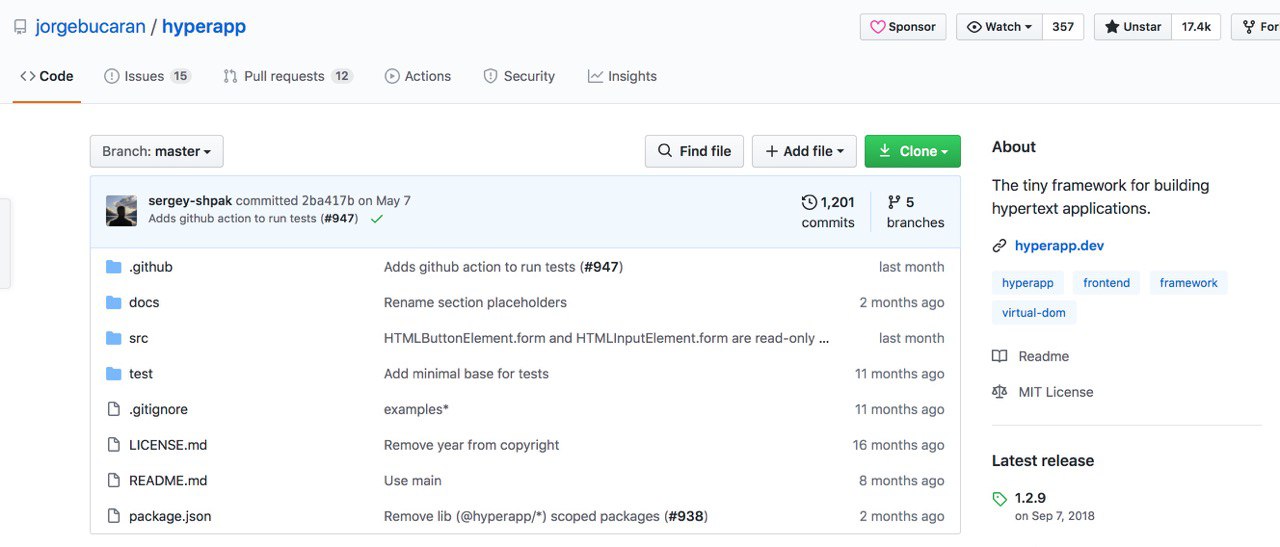This screenshot has height=547, width=1280.
Task: Switch to the Security tab
Action: [x=519, y=76]
